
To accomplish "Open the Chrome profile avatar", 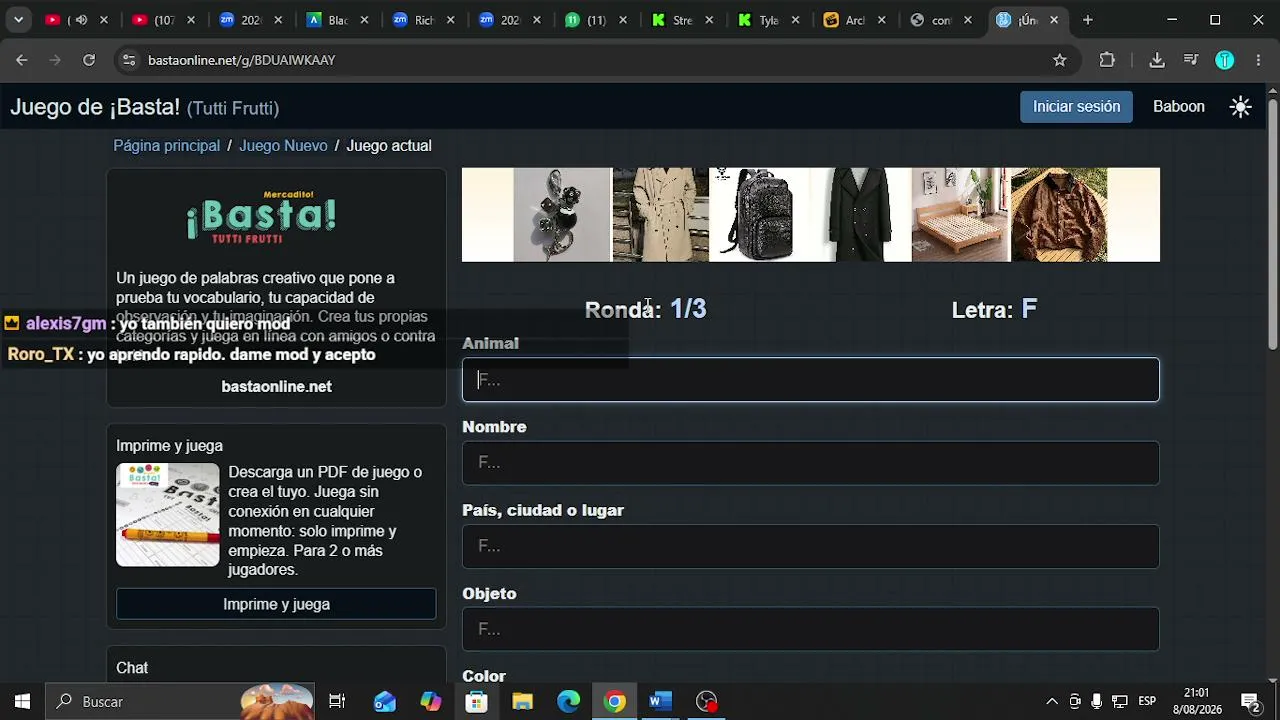I will 1225,60.
